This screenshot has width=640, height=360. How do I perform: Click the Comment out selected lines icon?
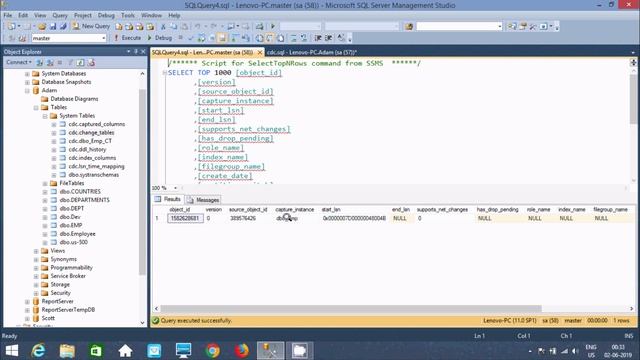pyautogui.click(x=294, y=38)
